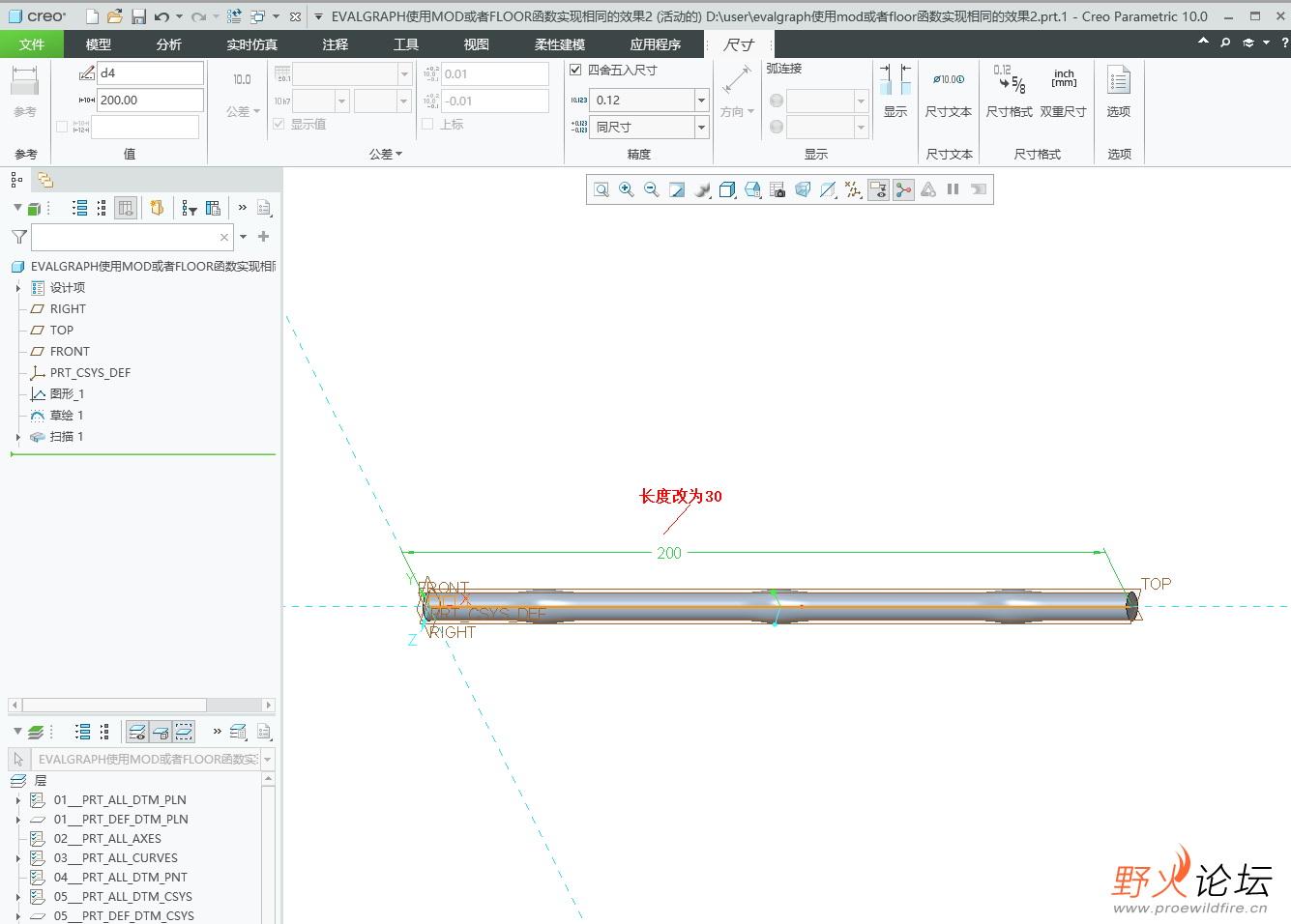Image resolution: width=1291 pixels, height=924 pixels.
Task: Zoom out with the magnifier minus icon
Action: pyautogui.click(x=652, y=189)
